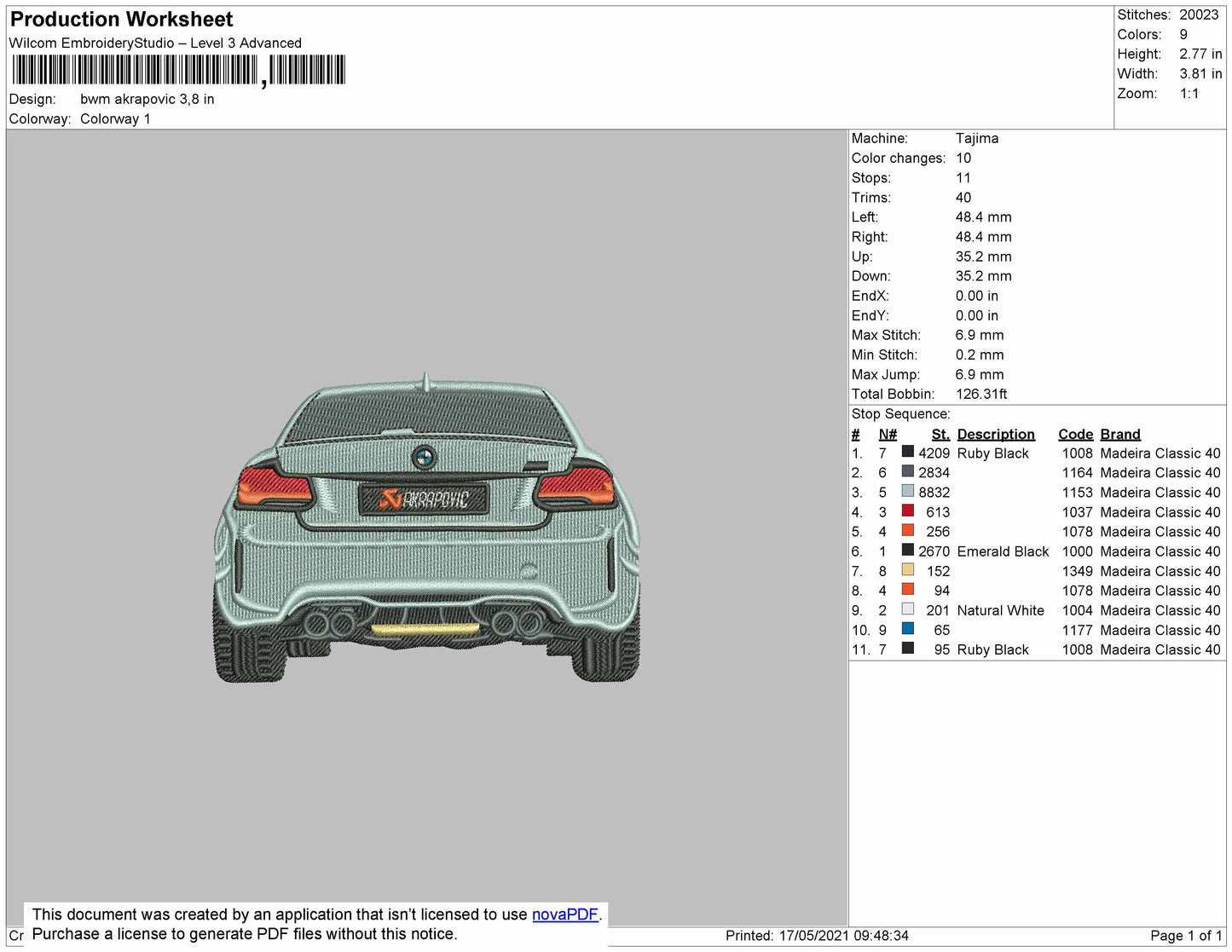Image resolution: width=1232 pixels, height=952 pixels.
Task: Click the Width value '3.81 in'
Action: point(1200,73)
